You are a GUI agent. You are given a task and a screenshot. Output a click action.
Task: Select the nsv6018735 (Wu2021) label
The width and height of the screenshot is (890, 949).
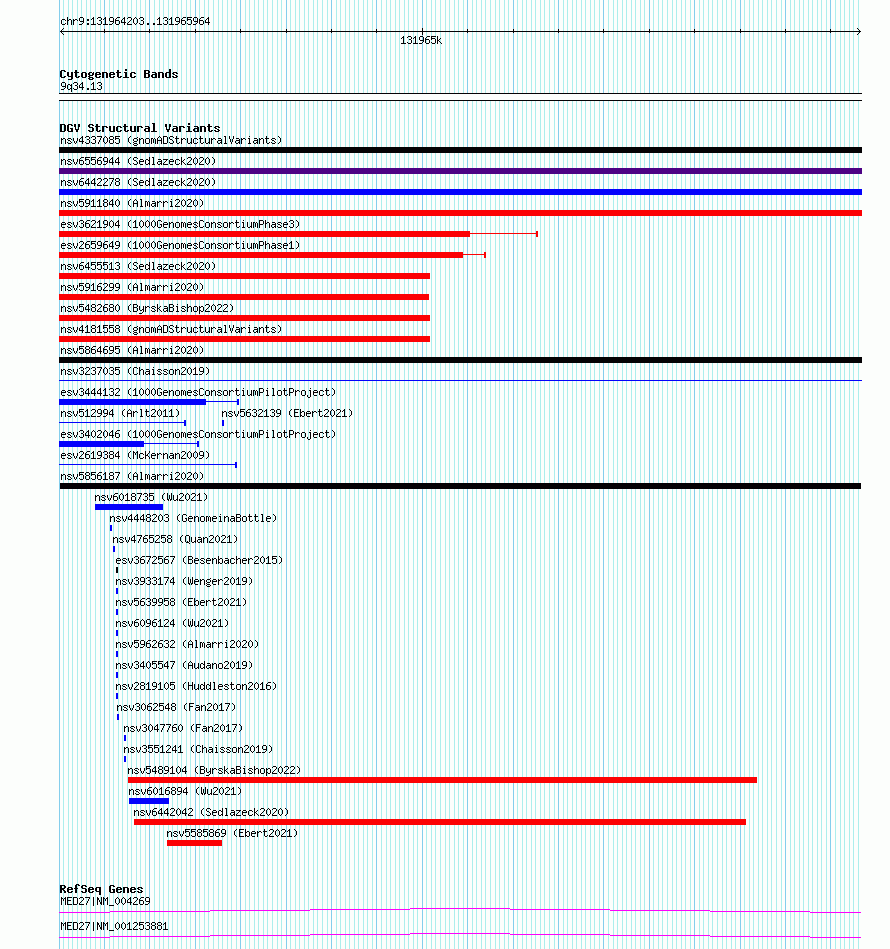click(151, 497)
